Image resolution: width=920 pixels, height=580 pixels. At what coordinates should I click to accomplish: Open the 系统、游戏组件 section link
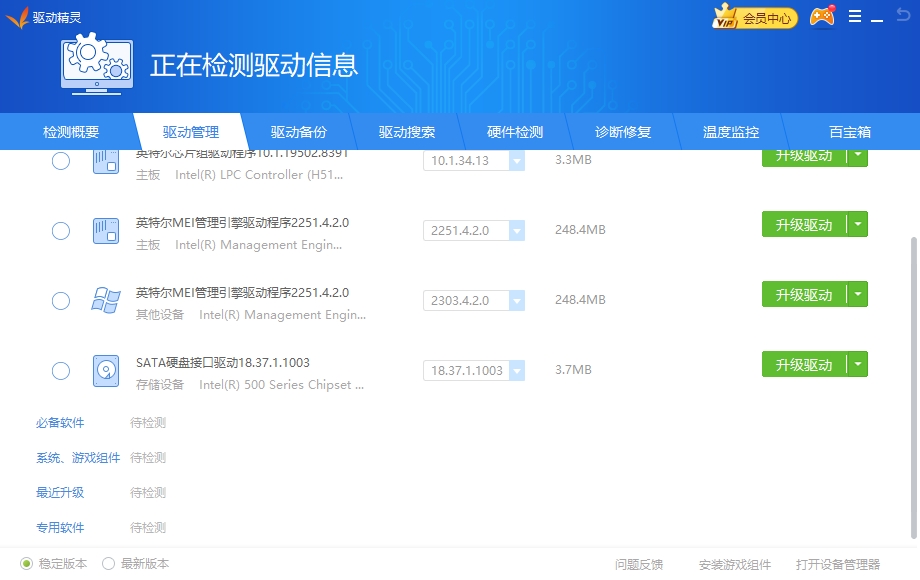pos(78,458)
